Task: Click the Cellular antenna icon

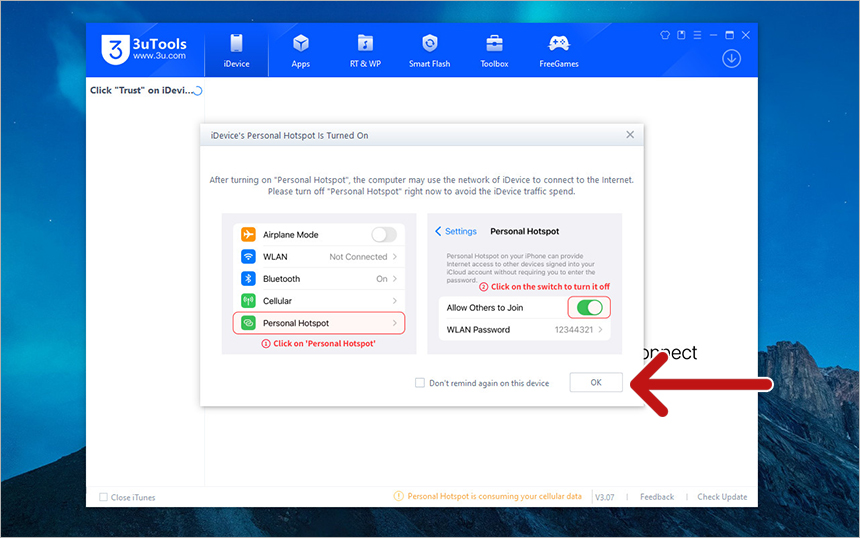Action: tap(248, 301)
